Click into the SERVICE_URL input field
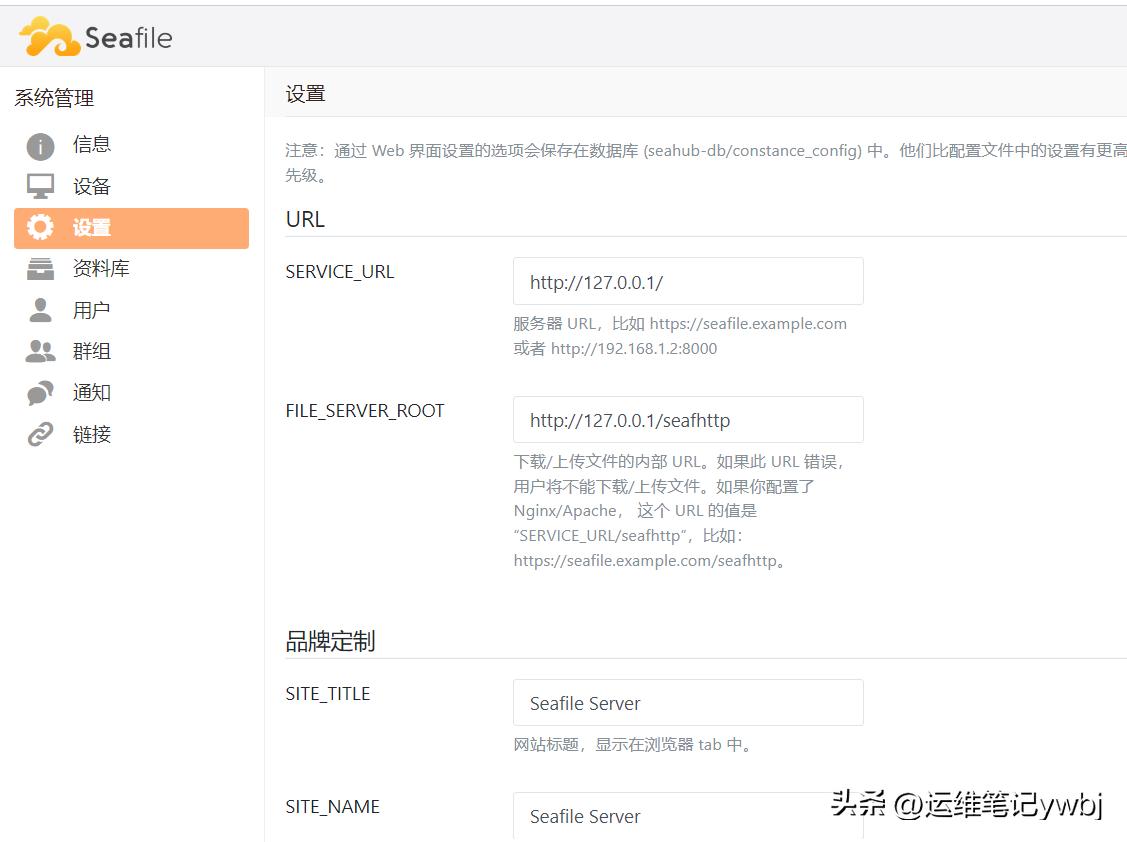The image size is (1127, 842). coord(687,281)
